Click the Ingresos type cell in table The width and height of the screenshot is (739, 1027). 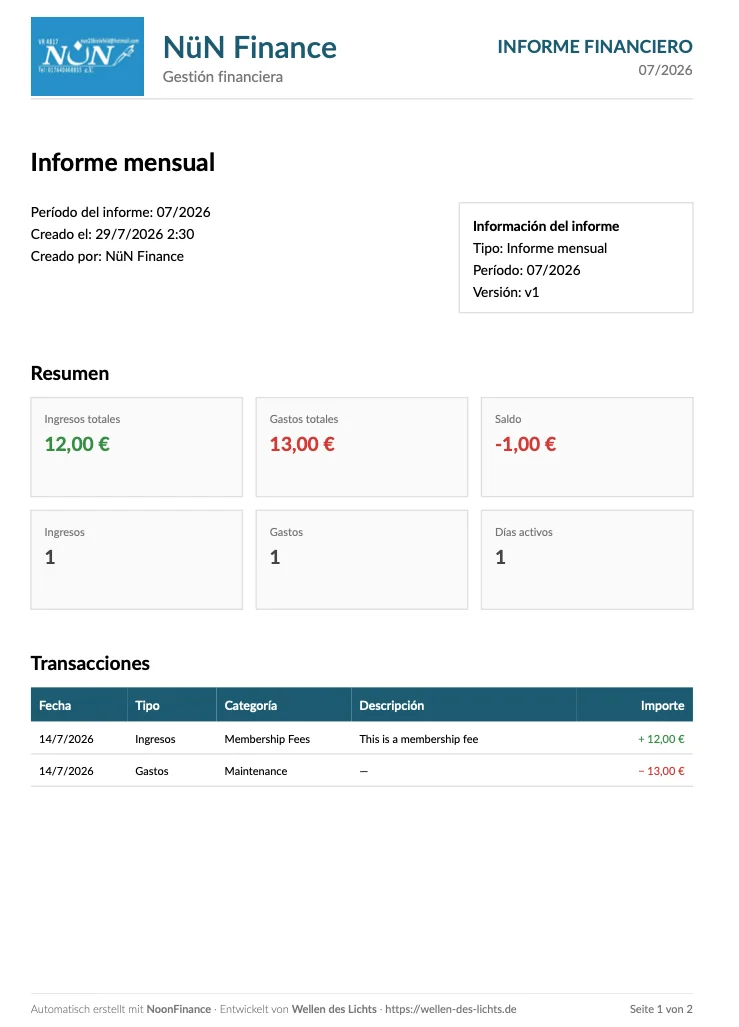point(155,739)
